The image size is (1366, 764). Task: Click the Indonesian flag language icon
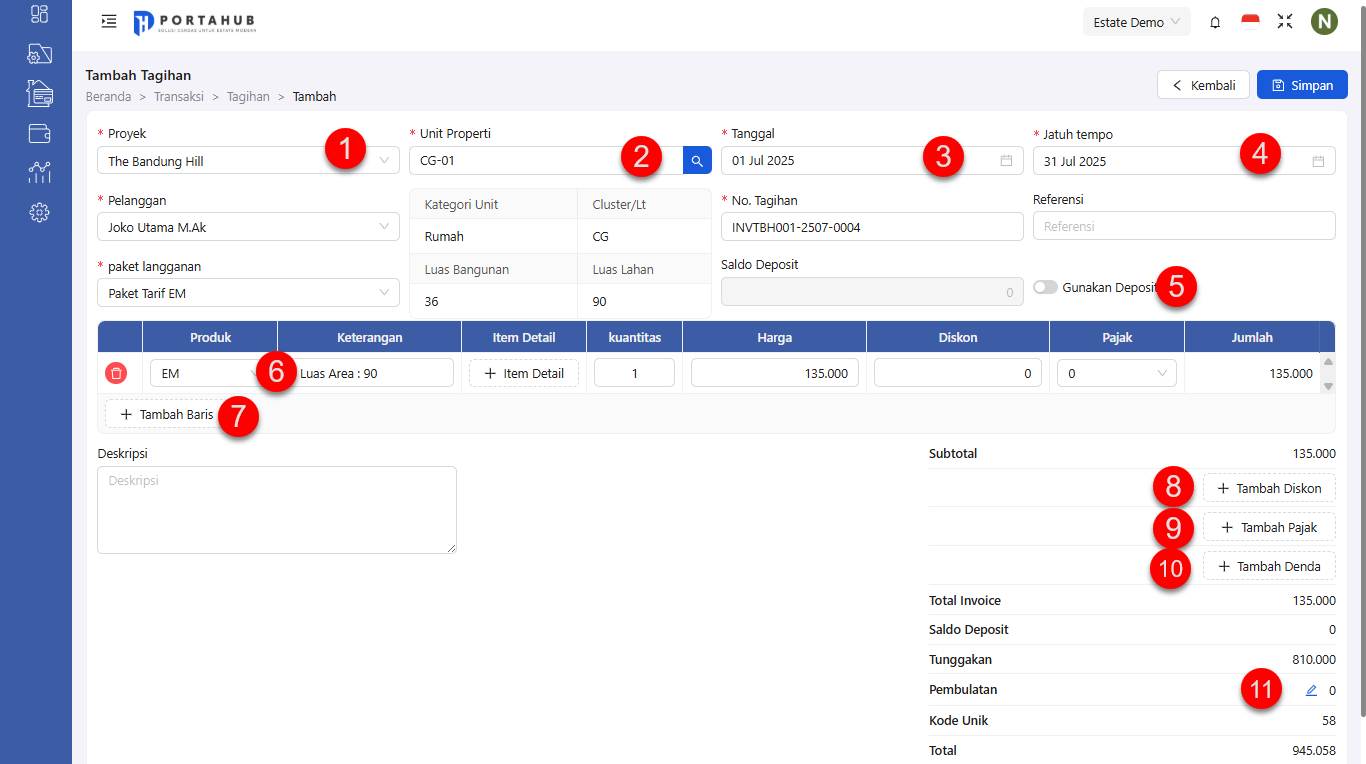coord(1250,20)
